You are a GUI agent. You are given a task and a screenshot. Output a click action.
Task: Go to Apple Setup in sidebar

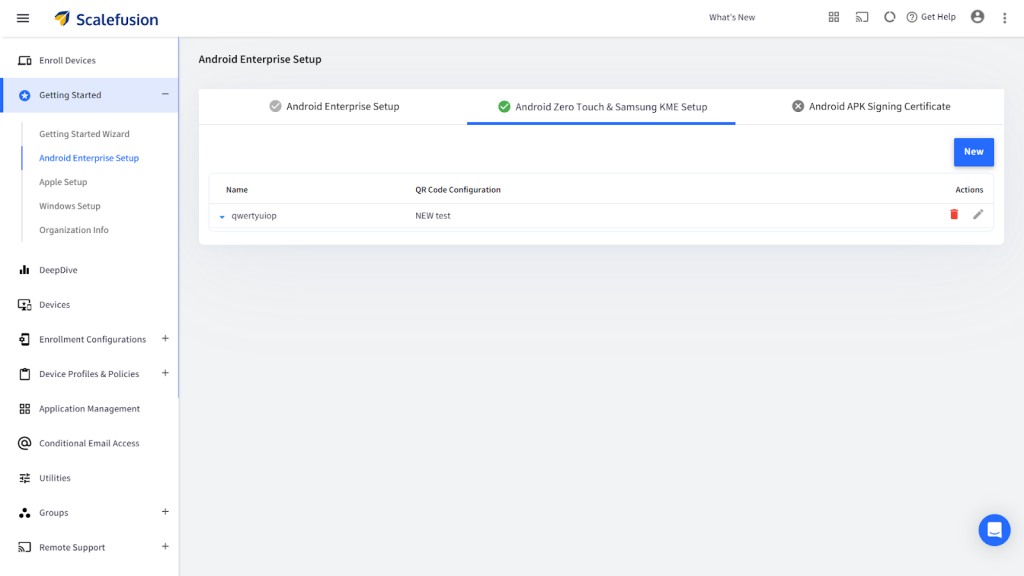[63, 182]
